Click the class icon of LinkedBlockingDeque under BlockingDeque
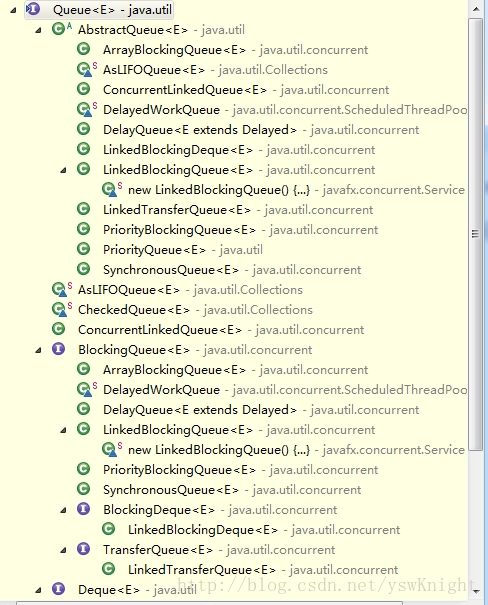488x605 pixels. pos(108,529)
